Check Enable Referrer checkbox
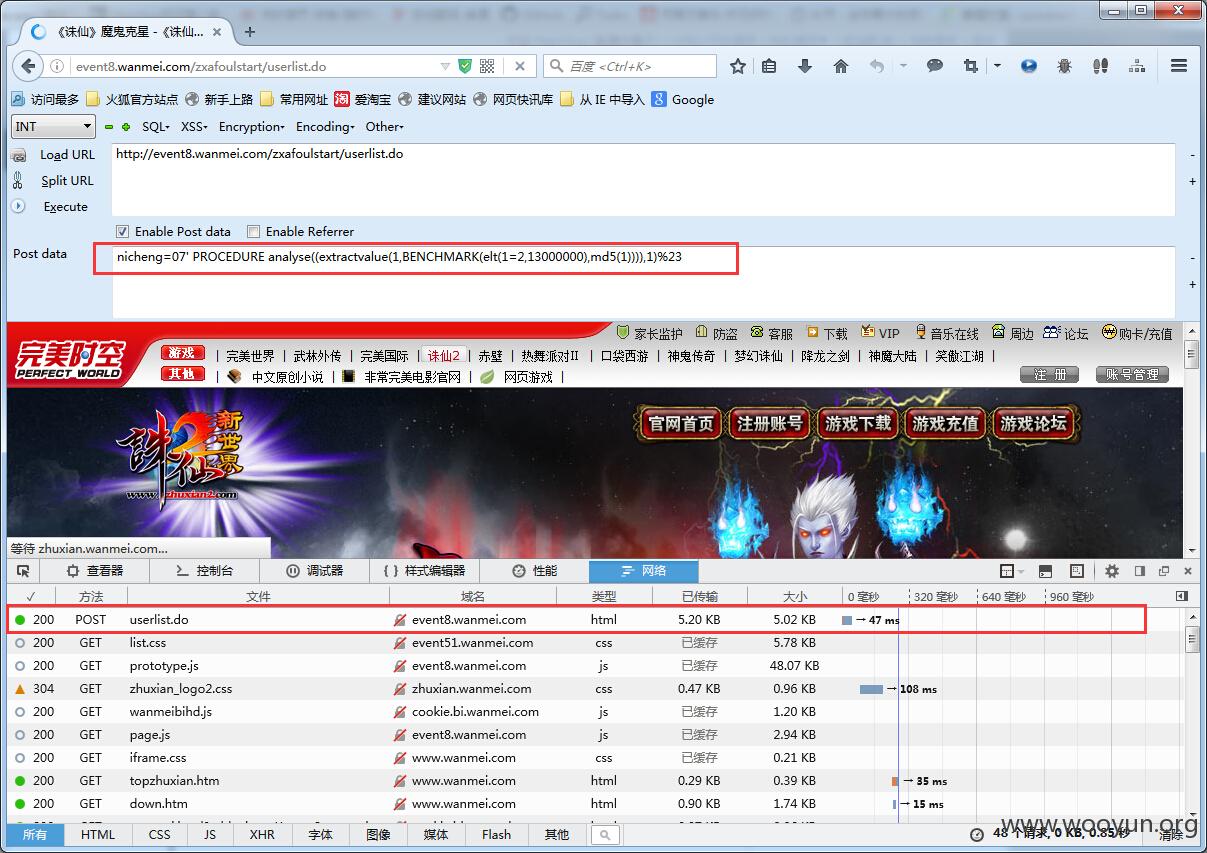The width and height of the screenshot is (1207, 853). coord(253,231)
